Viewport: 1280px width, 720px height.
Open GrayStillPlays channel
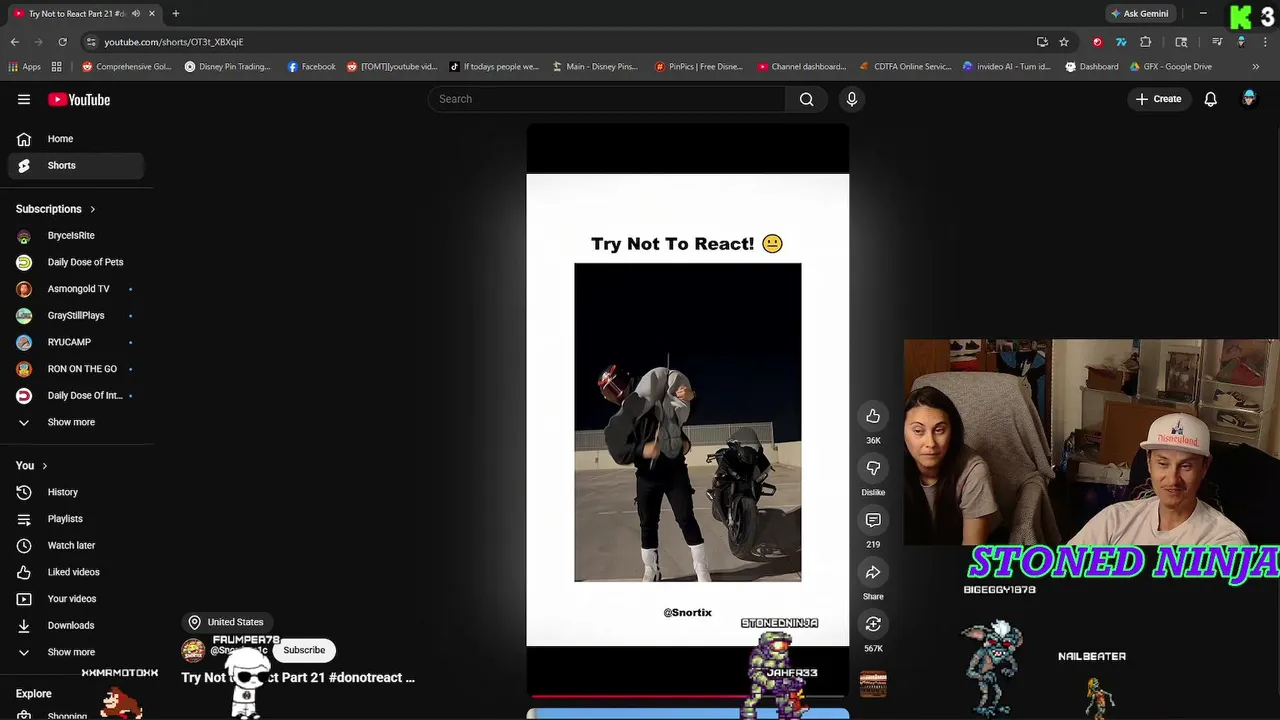pyautogui.click(x=75, y=315)
